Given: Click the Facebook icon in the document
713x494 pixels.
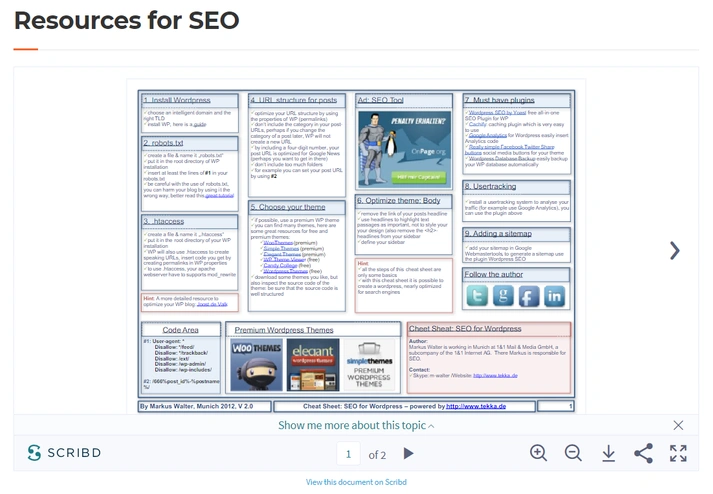Looking at the screenshot, I should coord(529,296).
